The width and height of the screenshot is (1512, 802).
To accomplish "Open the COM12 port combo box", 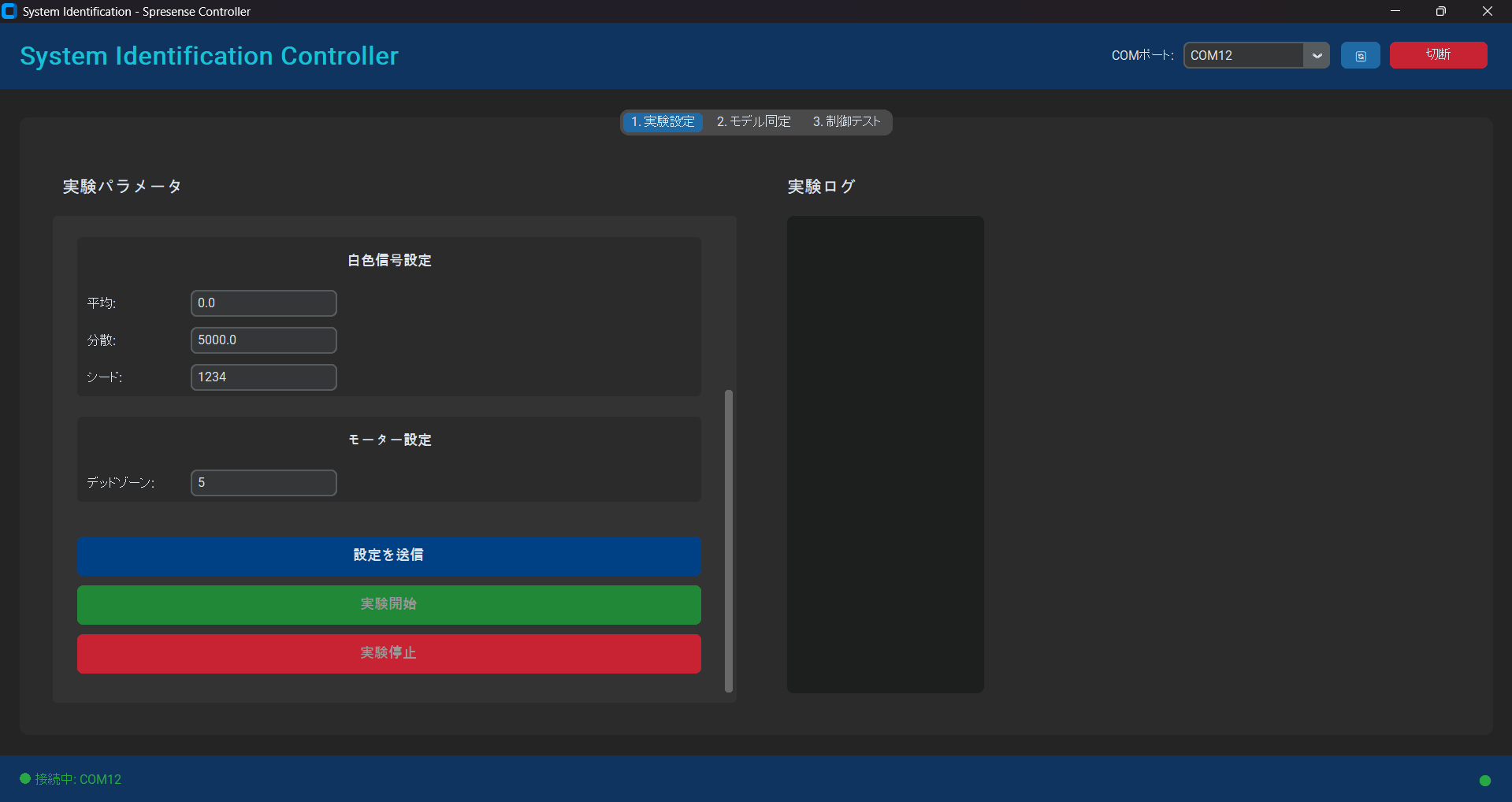I will click(1243, 55).
